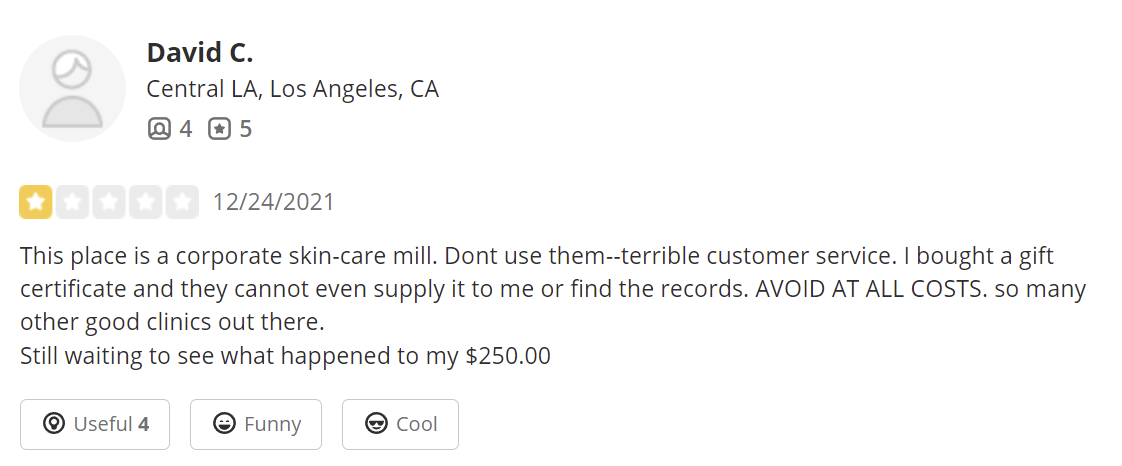The width and height of the screenshot is (1122, 466).
Task: Click the friends count icon
Action: point(159,129)
